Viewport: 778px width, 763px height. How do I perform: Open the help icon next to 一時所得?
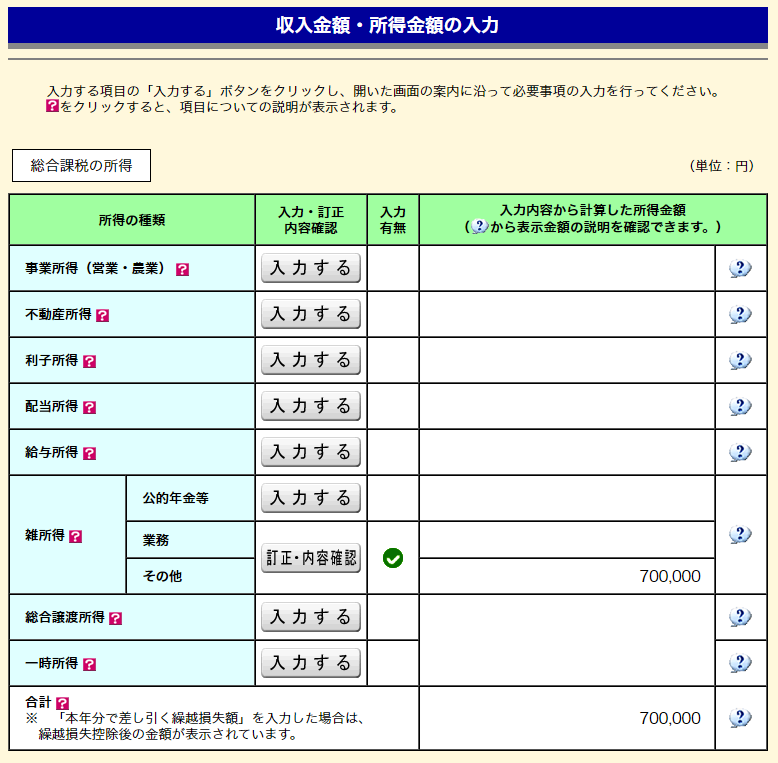tap(89, 664)
